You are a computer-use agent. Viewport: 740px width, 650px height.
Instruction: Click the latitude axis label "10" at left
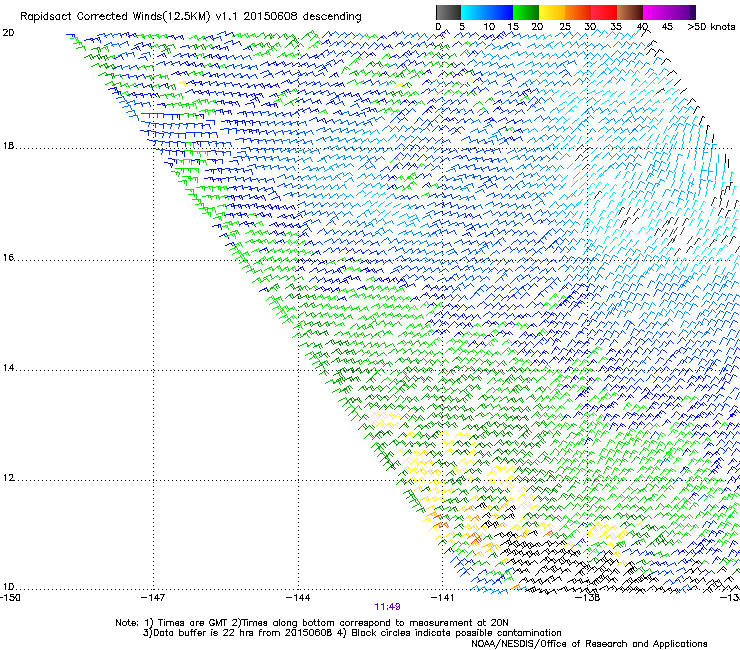point(8,587)
